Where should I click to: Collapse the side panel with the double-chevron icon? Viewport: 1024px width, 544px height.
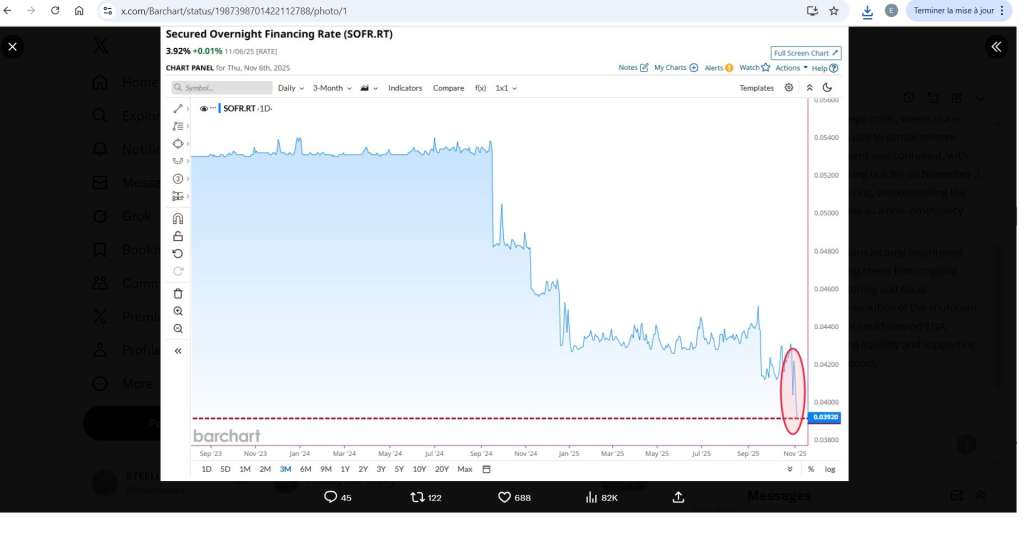click(x=995, y=46)
